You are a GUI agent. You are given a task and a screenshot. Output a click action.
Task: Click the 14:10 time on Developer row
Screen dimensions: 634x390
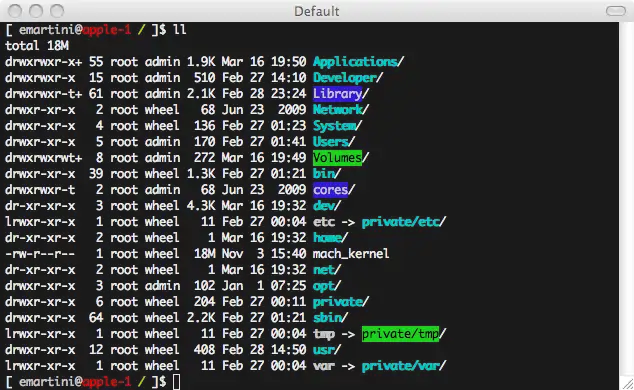[x=288, y=78]
